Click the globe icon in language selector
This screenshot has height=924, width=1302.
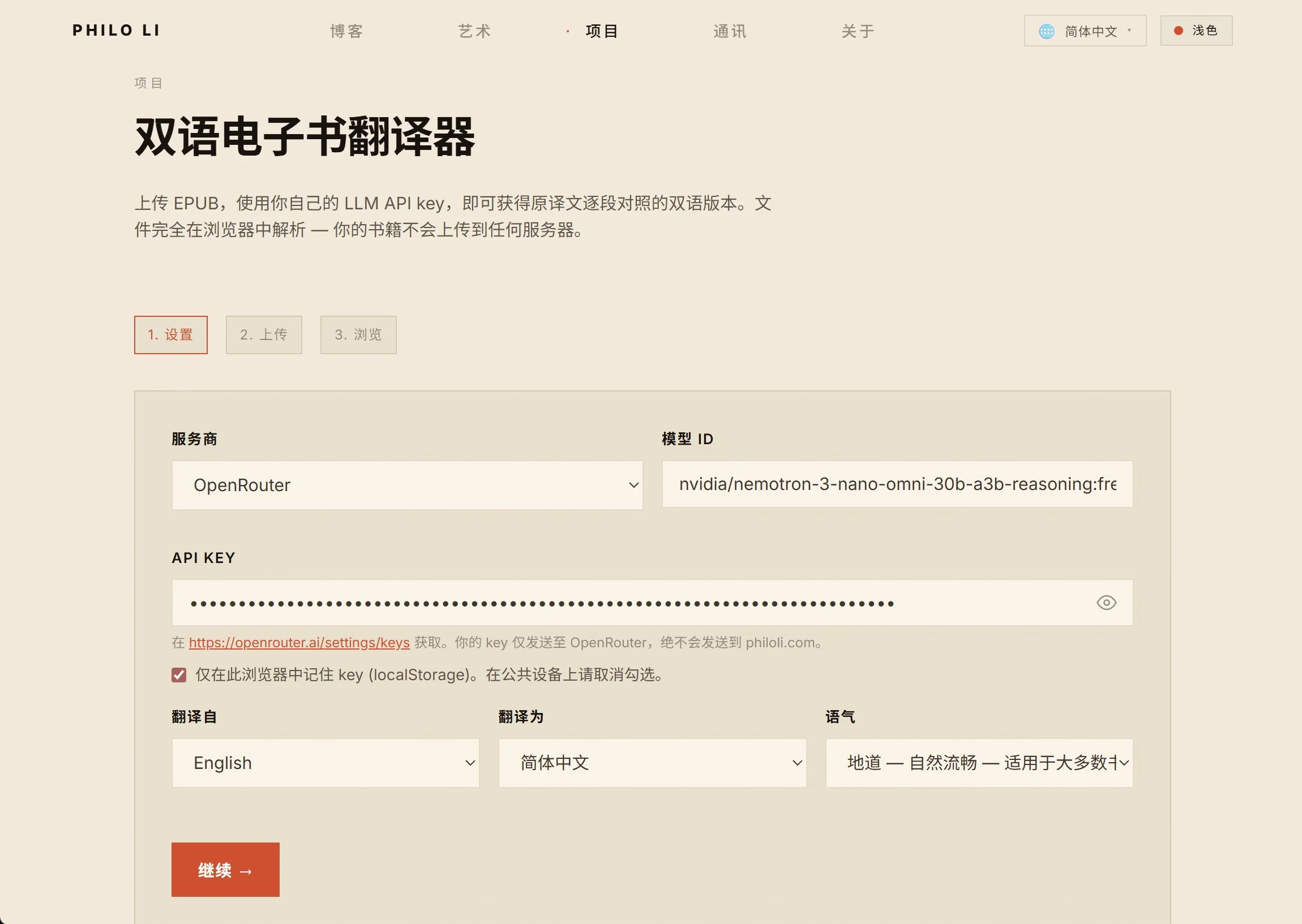pos(1047,31)
